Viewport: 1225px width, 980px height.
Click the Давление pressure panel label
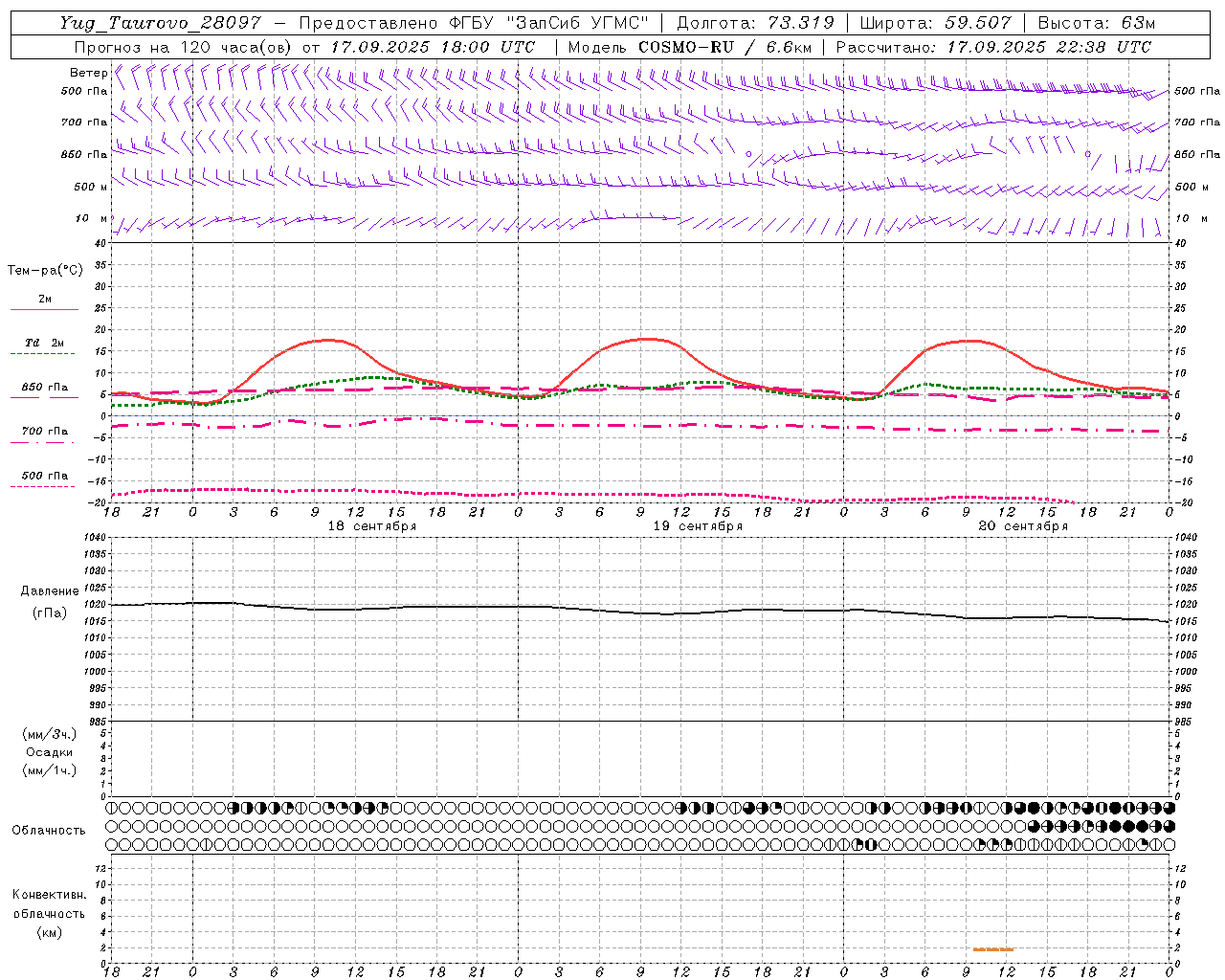[x=50, y=591]
